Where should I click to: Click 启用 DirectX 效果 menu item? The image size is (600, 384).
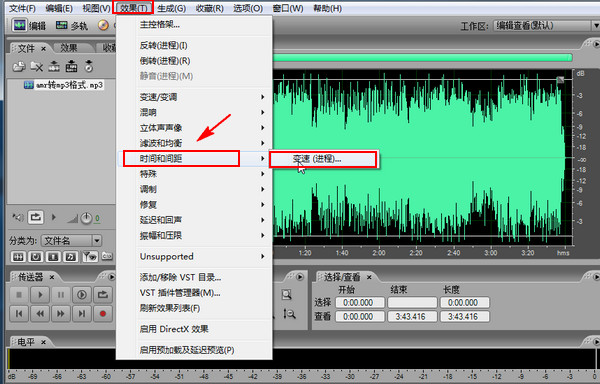click(x=194, y=329)
